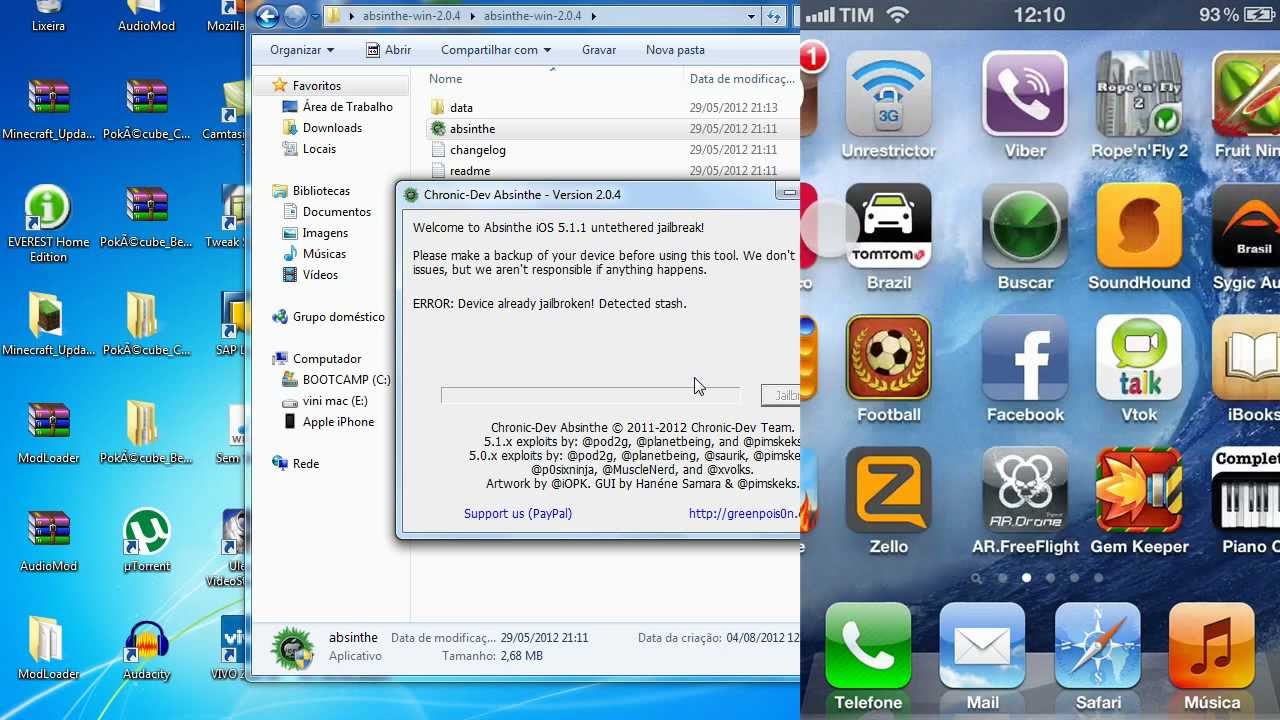The width and height of the screenshot is (1280, 720).
Task: Click the Explorer forward navigation arrow
Action: 295,16
